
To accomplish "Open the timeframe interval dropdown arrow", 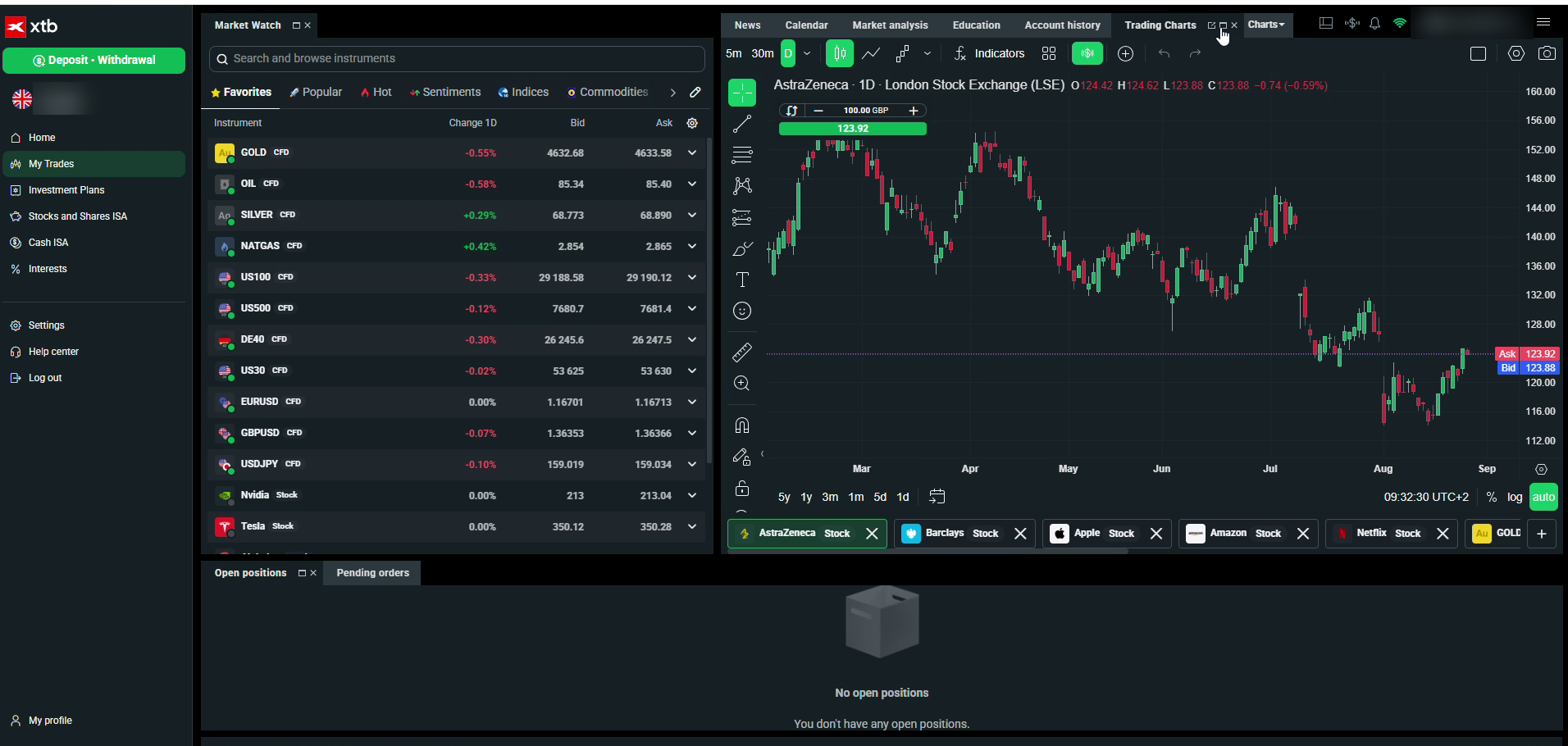I will coord(807,53).
